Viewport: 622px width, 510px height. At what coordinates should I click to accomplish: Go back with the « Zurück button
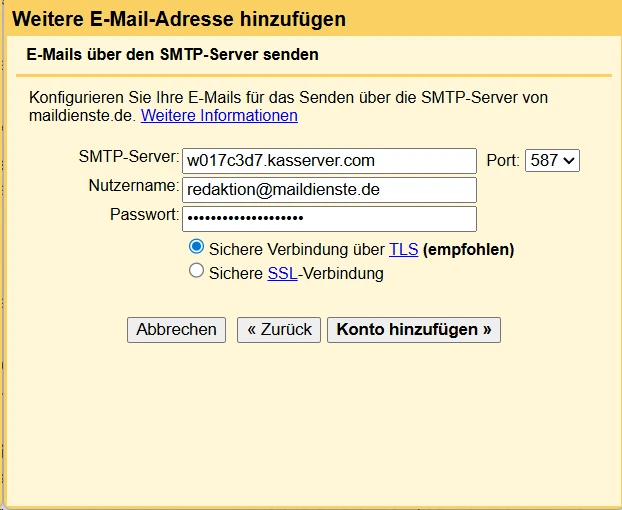point(279,330)
